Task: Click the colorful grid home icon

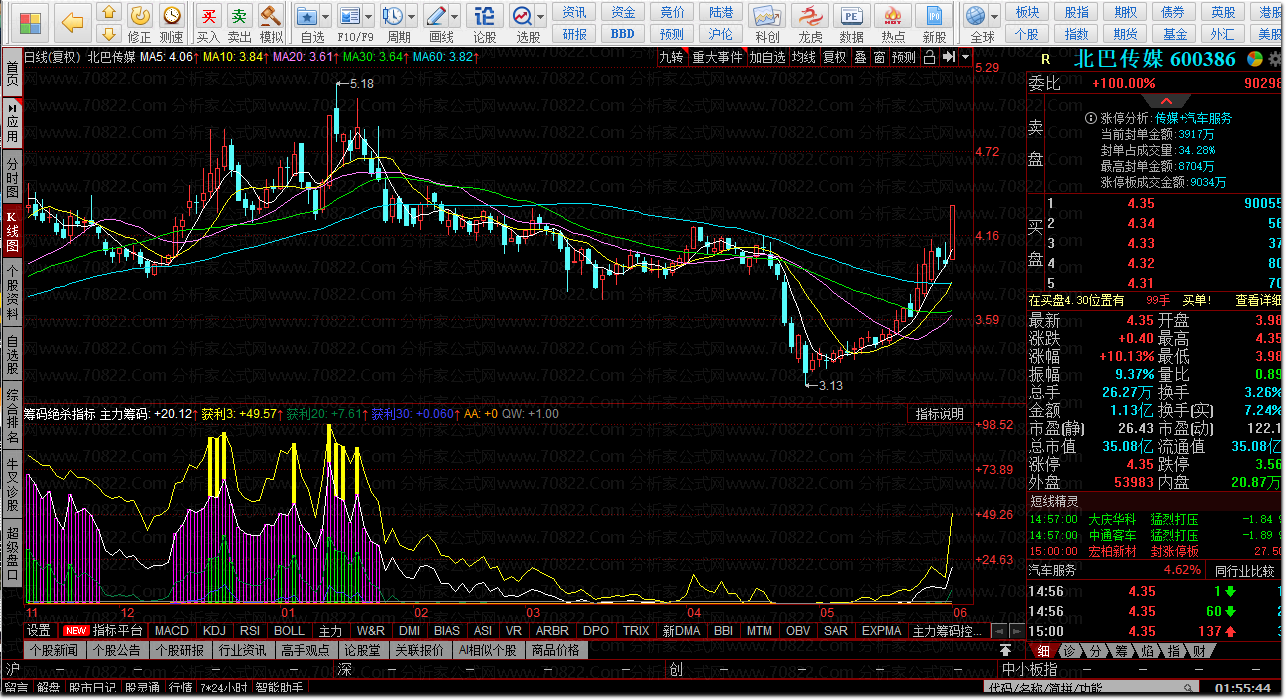Action: point(31,22)
